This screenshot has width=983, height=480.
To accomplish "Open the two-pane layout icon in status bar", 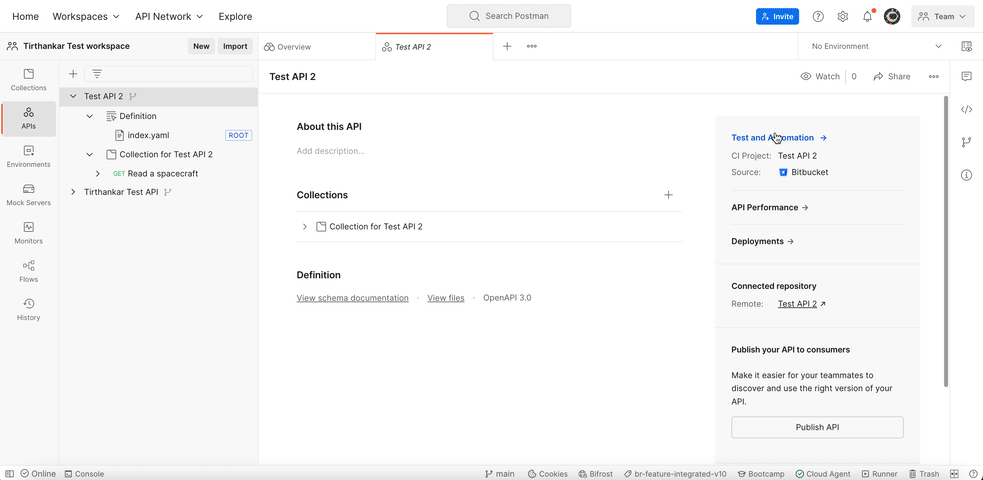I will (x=955, y=474).
